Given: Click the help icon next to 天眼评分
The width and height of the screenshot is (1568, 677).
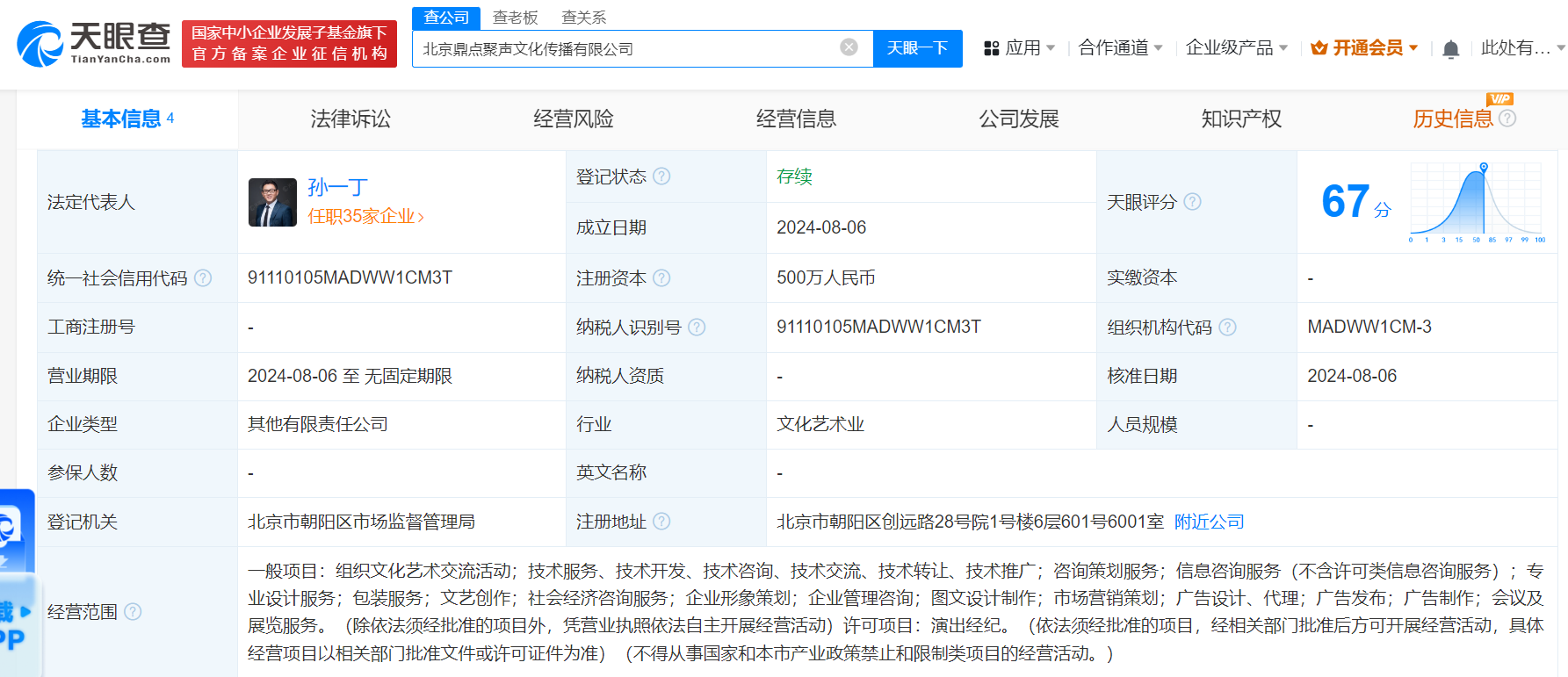Looking at the screenshot, I should point(1192,202).
